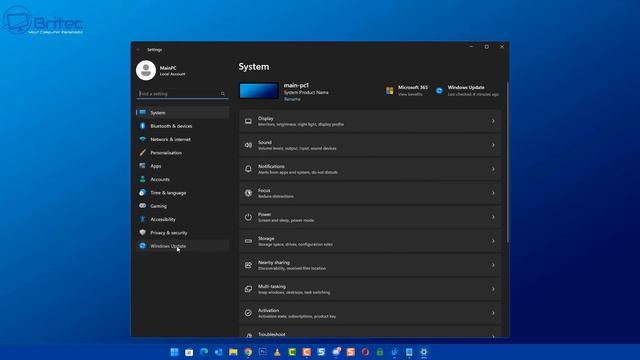Image resolution: width=640 pixels, height=360 pixels.
Task: Click the Settings back arrow
Action: tap(138, 49)
